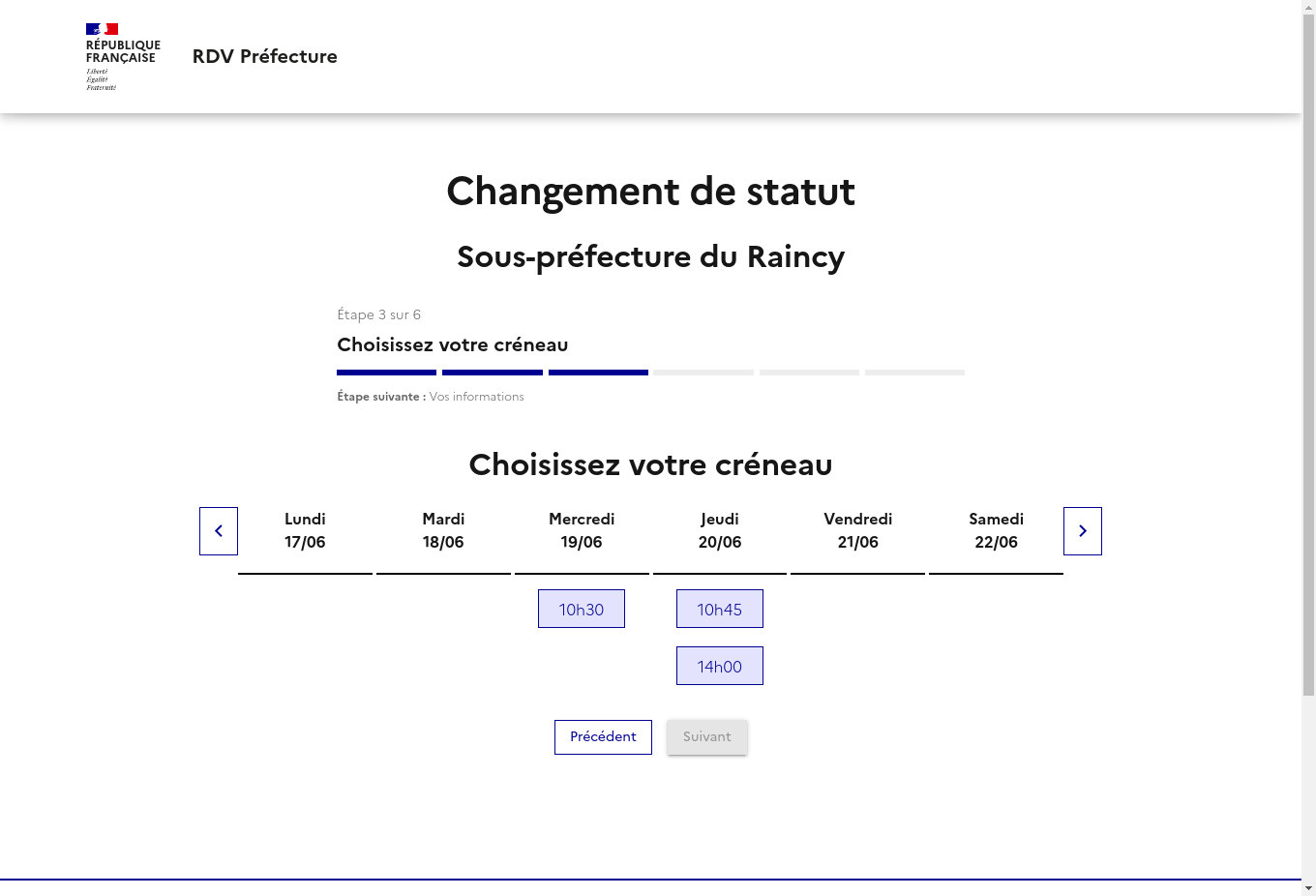Click the step progress bar

650,373
